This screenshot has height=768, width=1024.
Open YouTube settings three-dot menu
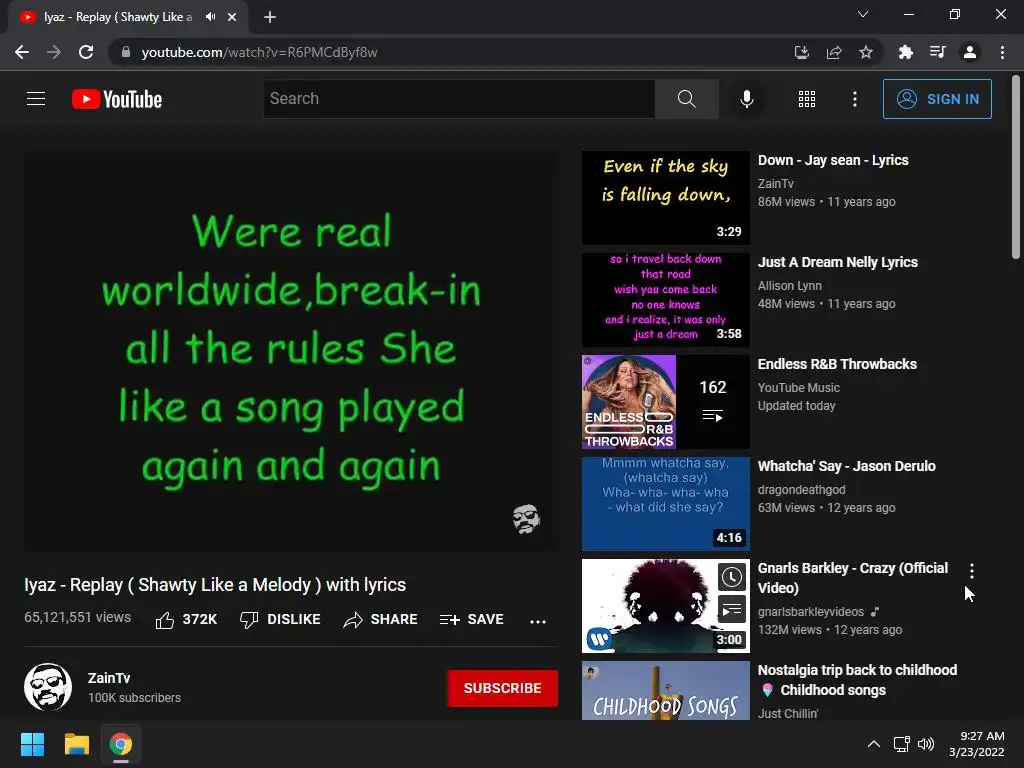(x=854, y=99)
